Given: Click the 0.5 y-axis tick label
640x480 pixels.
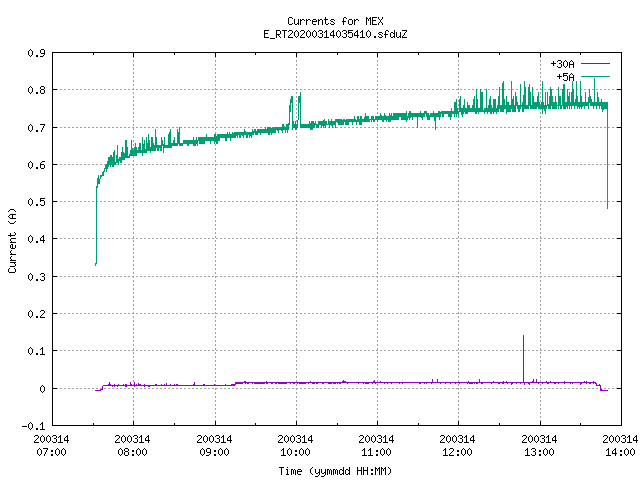Looking at the screenshot, I should 36,202.
